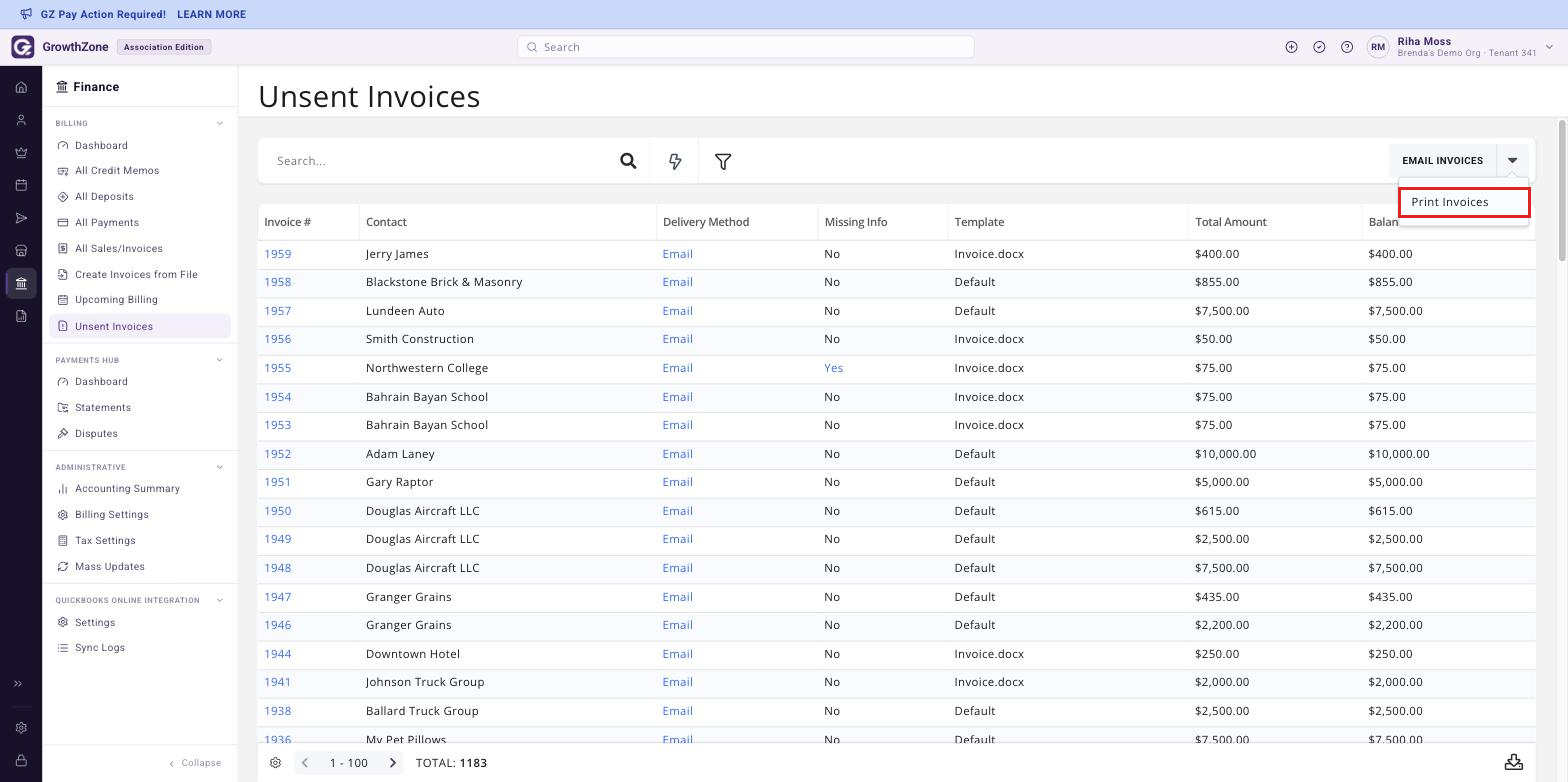Click the Learn More banner link
Viewport: 1568px width, 782px height.
[211, 15]
